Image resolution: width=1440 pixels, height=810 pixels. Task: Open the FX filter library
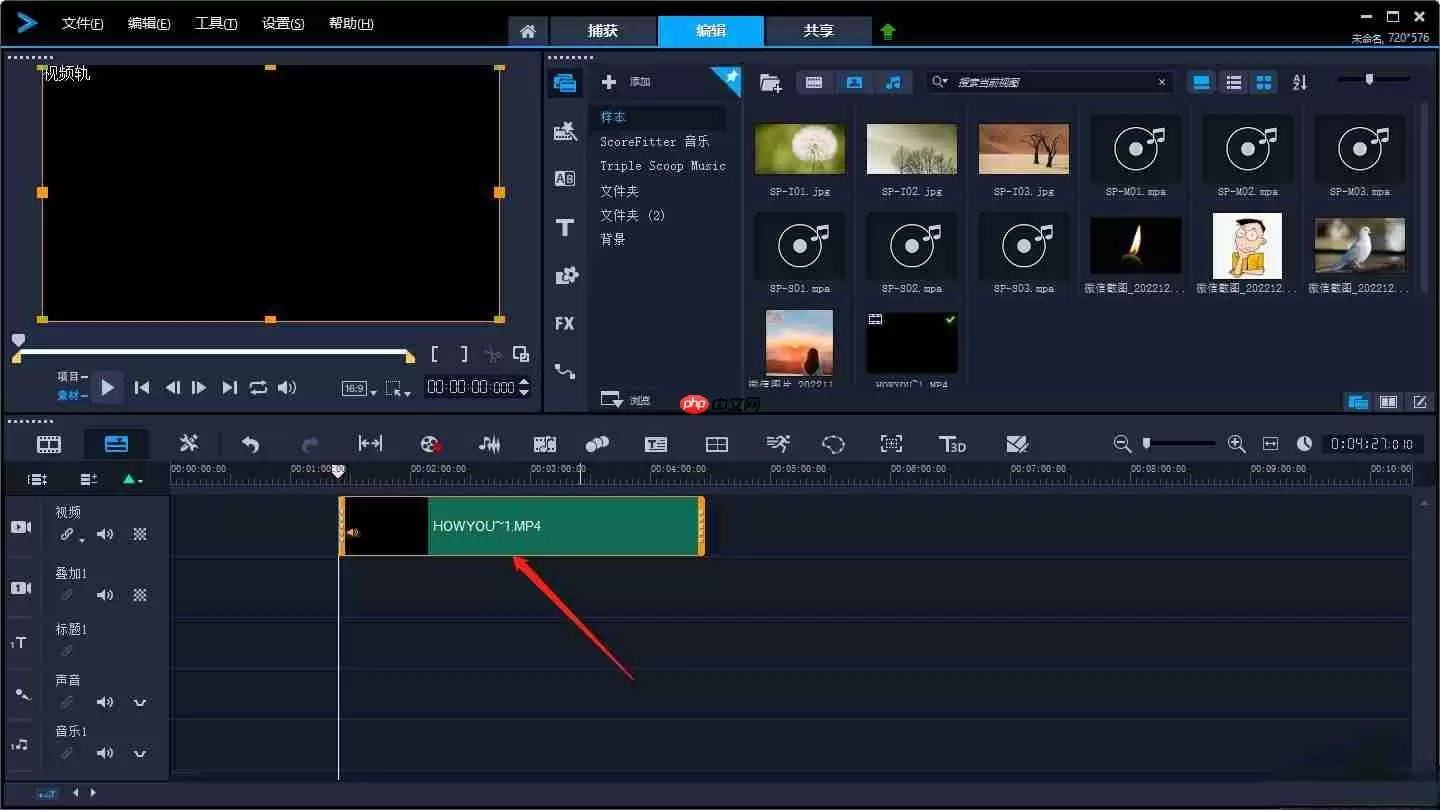pos(565,323)
